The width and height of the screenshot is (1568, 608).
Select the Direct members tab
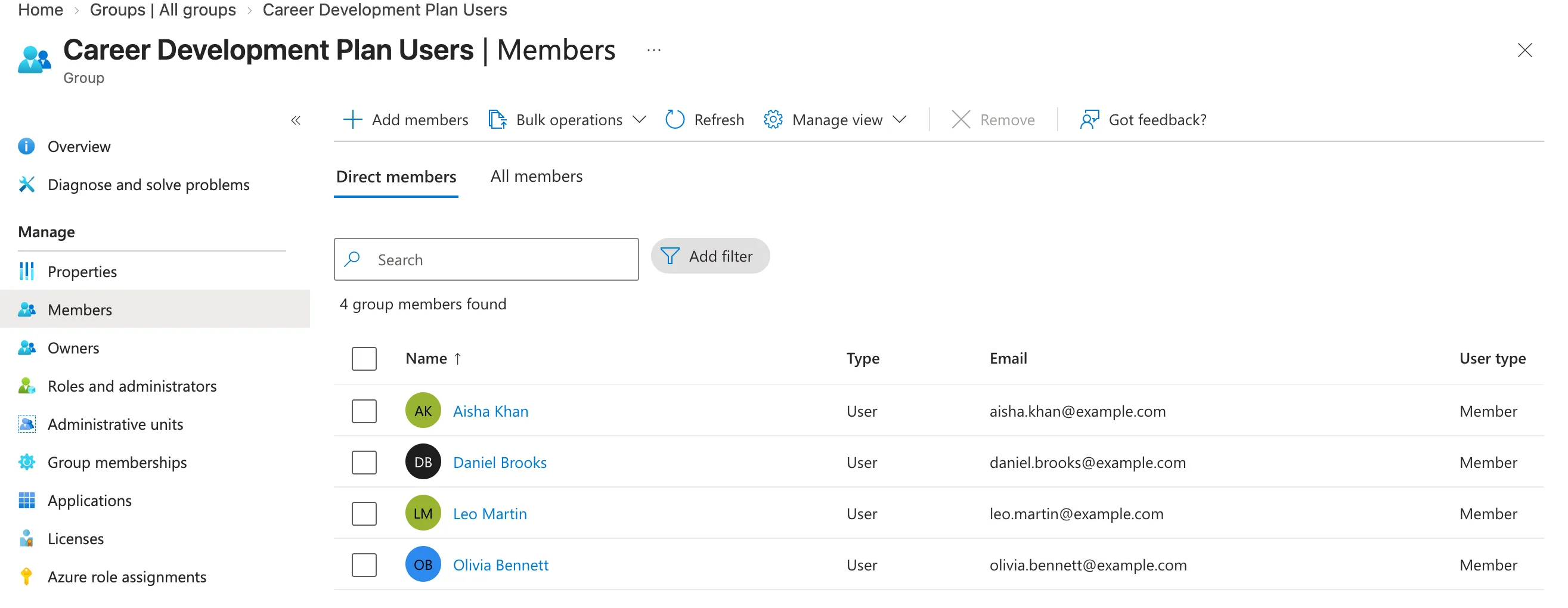[x=396, y=176]
